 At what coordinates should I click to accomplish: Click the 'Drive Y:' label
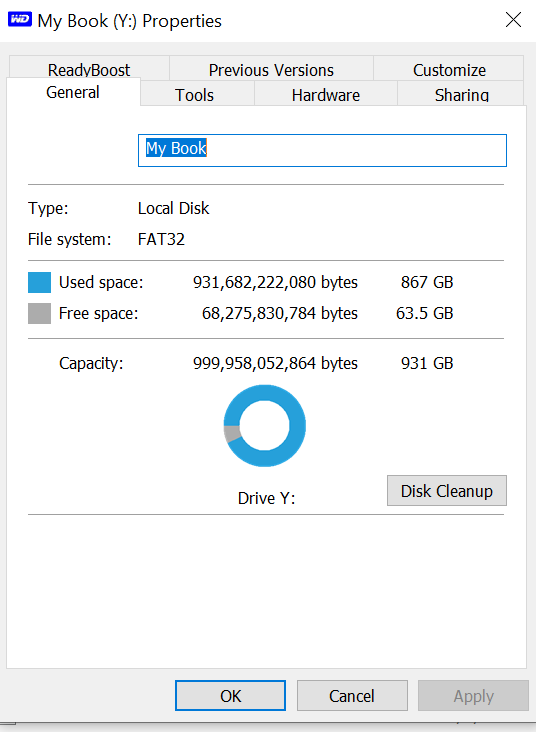pyautogui.click(x=266, y=498)
